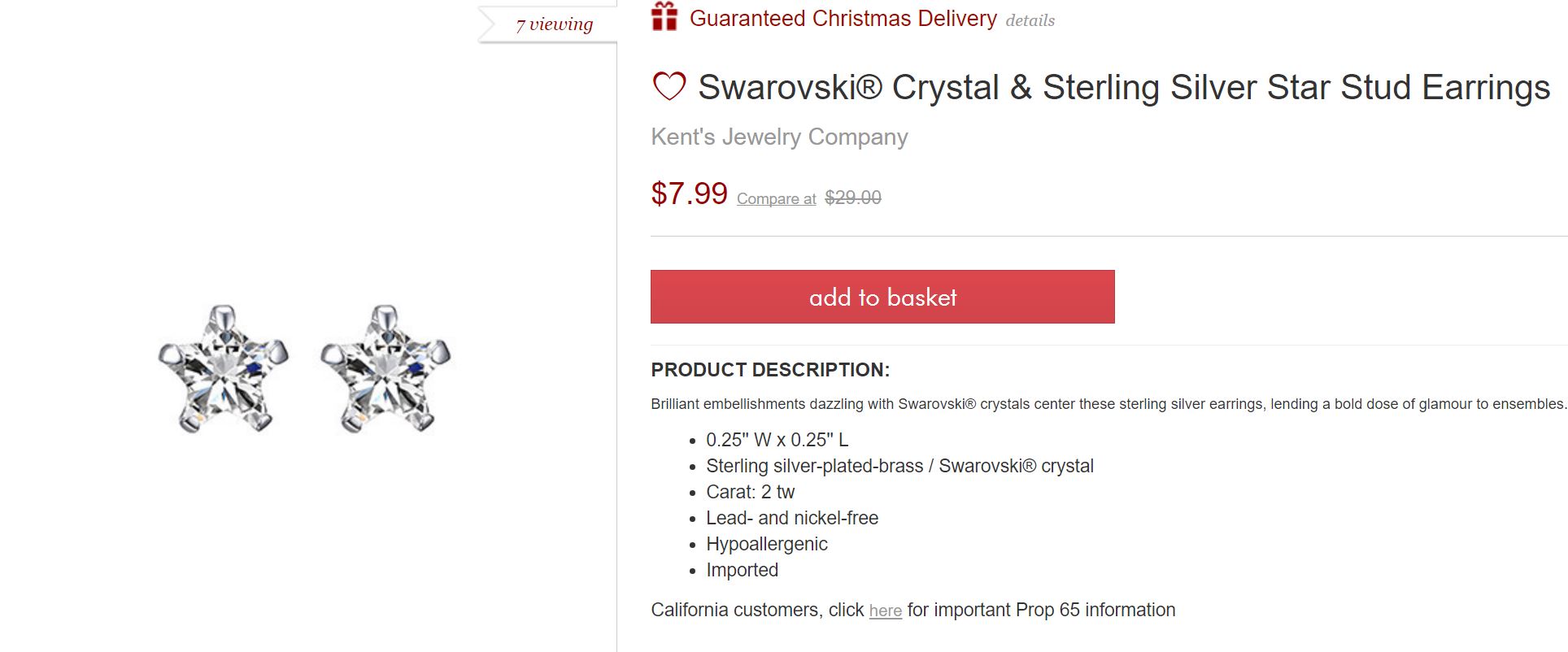This screenshot has width=1568, height=652.
Task: Click the red gift box icon
Action: tap(664, 17)
